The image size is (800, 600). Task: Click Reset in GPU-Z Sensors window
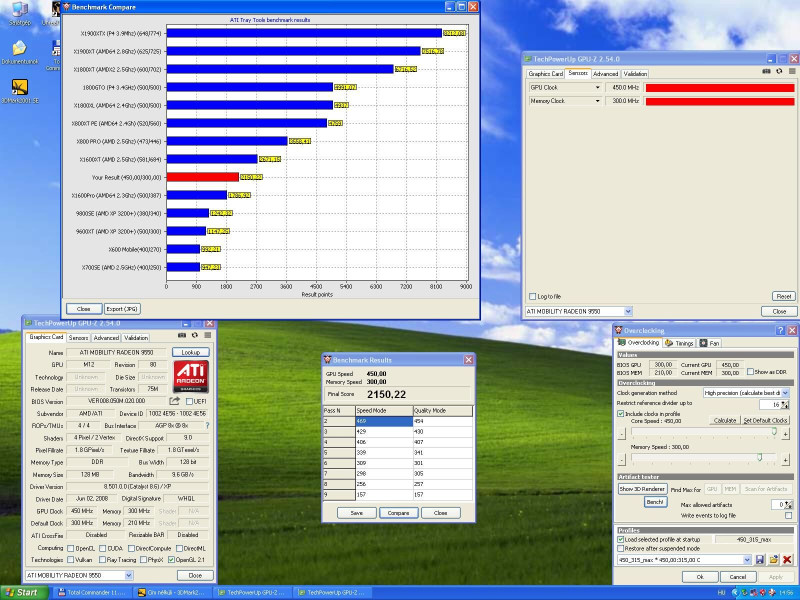(x=784, y=296)
